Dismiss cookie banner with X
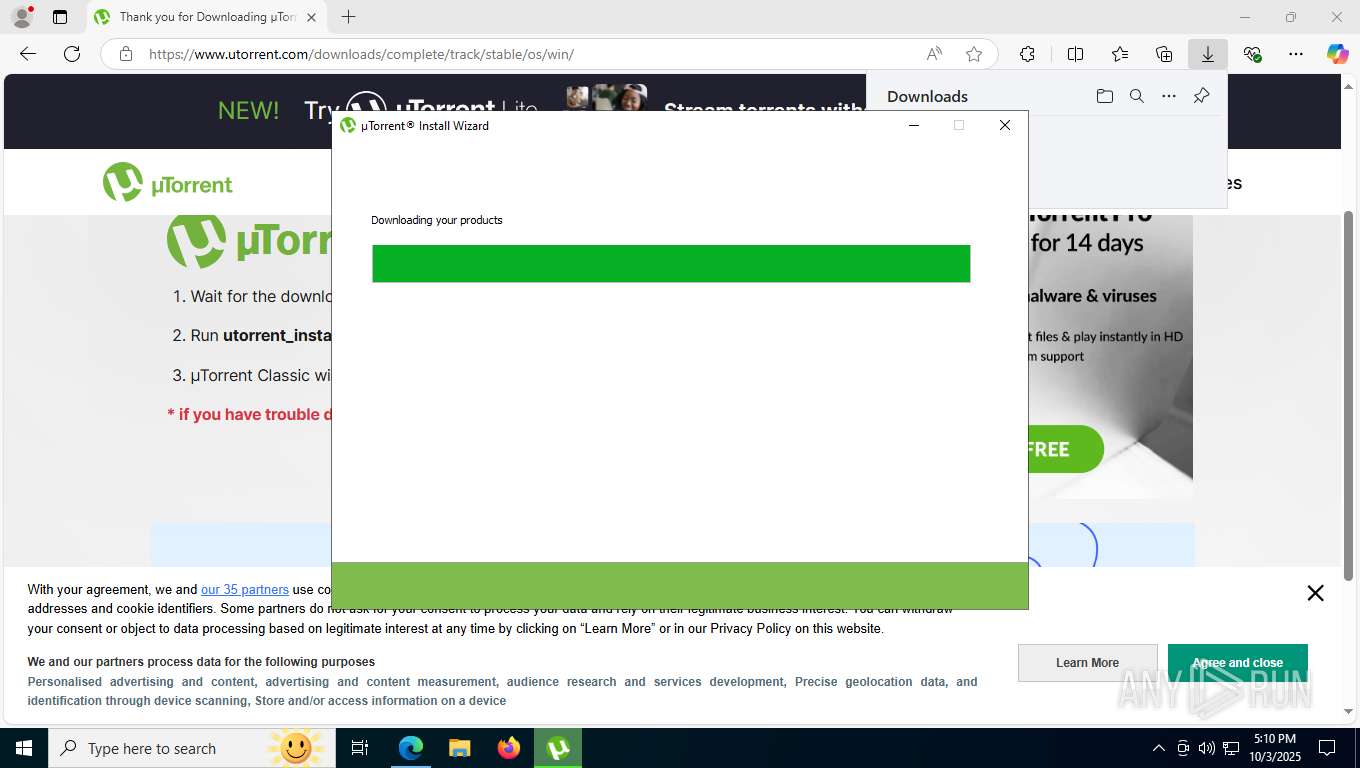Viewport: 1360px width, 768px height. (1315, 593)
